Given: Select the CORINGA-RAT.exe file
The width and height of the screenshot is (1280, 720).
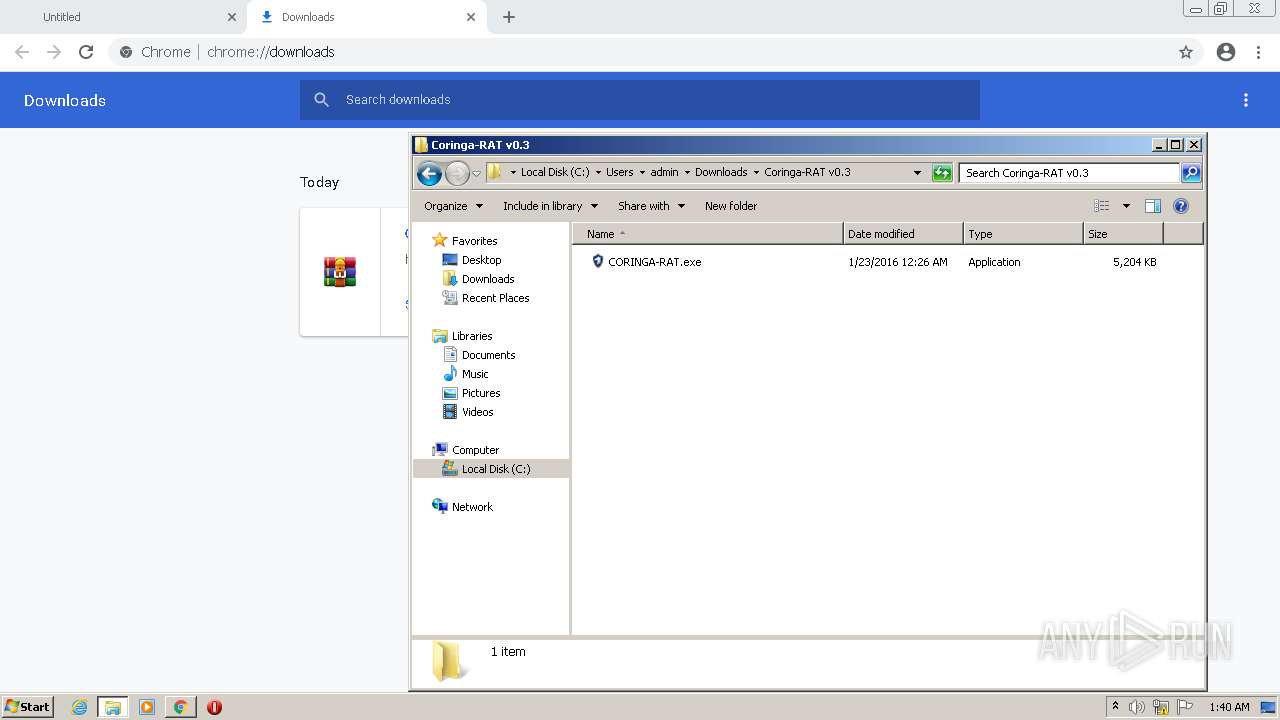Looking at the screenshot, I should (x=654, y=262).
